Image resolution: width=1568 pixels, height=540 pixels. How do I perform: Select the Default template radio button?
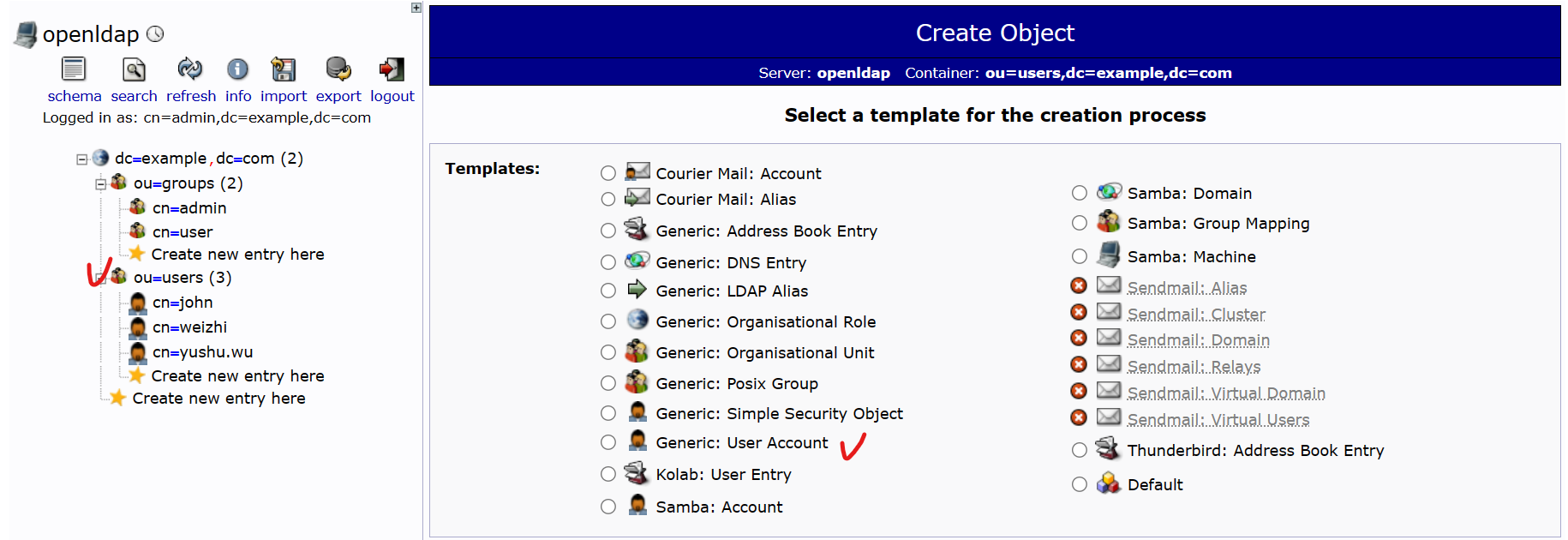click(x=1080, y=484)
